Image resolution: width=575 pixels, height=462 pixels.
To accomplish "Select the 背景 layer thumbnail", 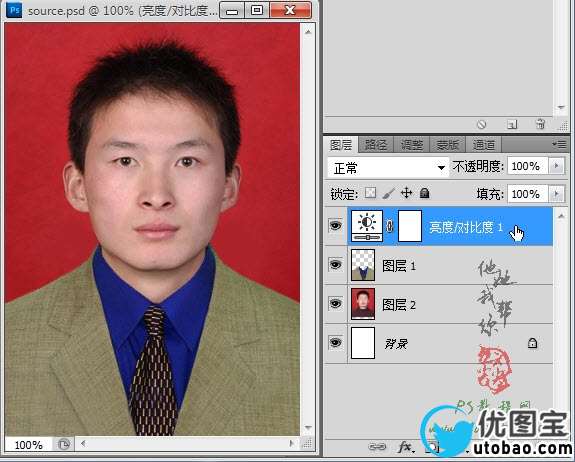I will (x=363, y=343).
